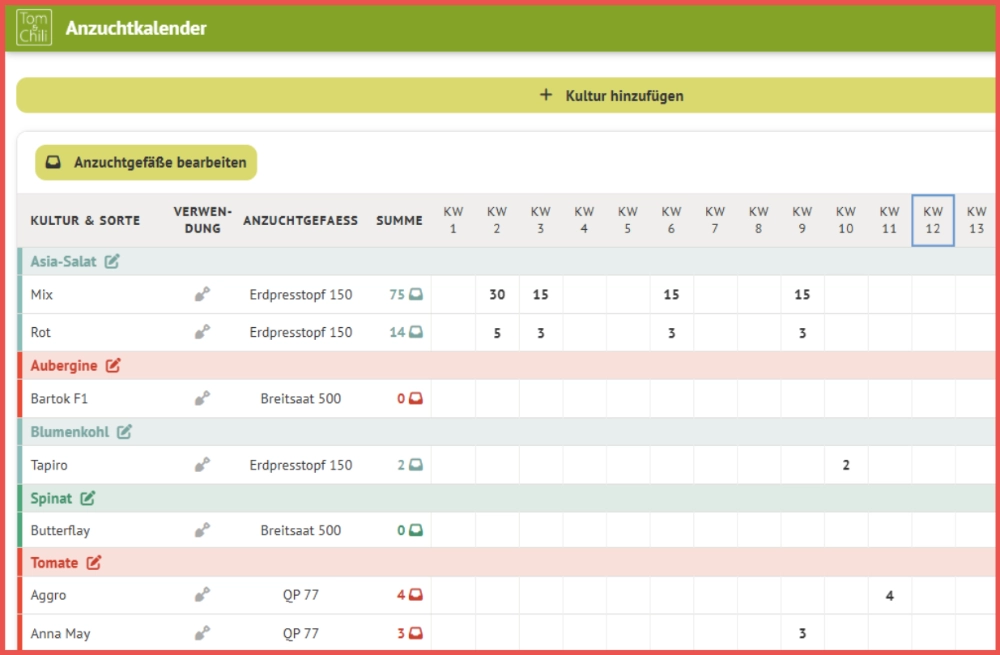Viewport: 1000px width, 655px height.
Task: Open edit icon next to Aubergine
Action: tap(113, 366)
